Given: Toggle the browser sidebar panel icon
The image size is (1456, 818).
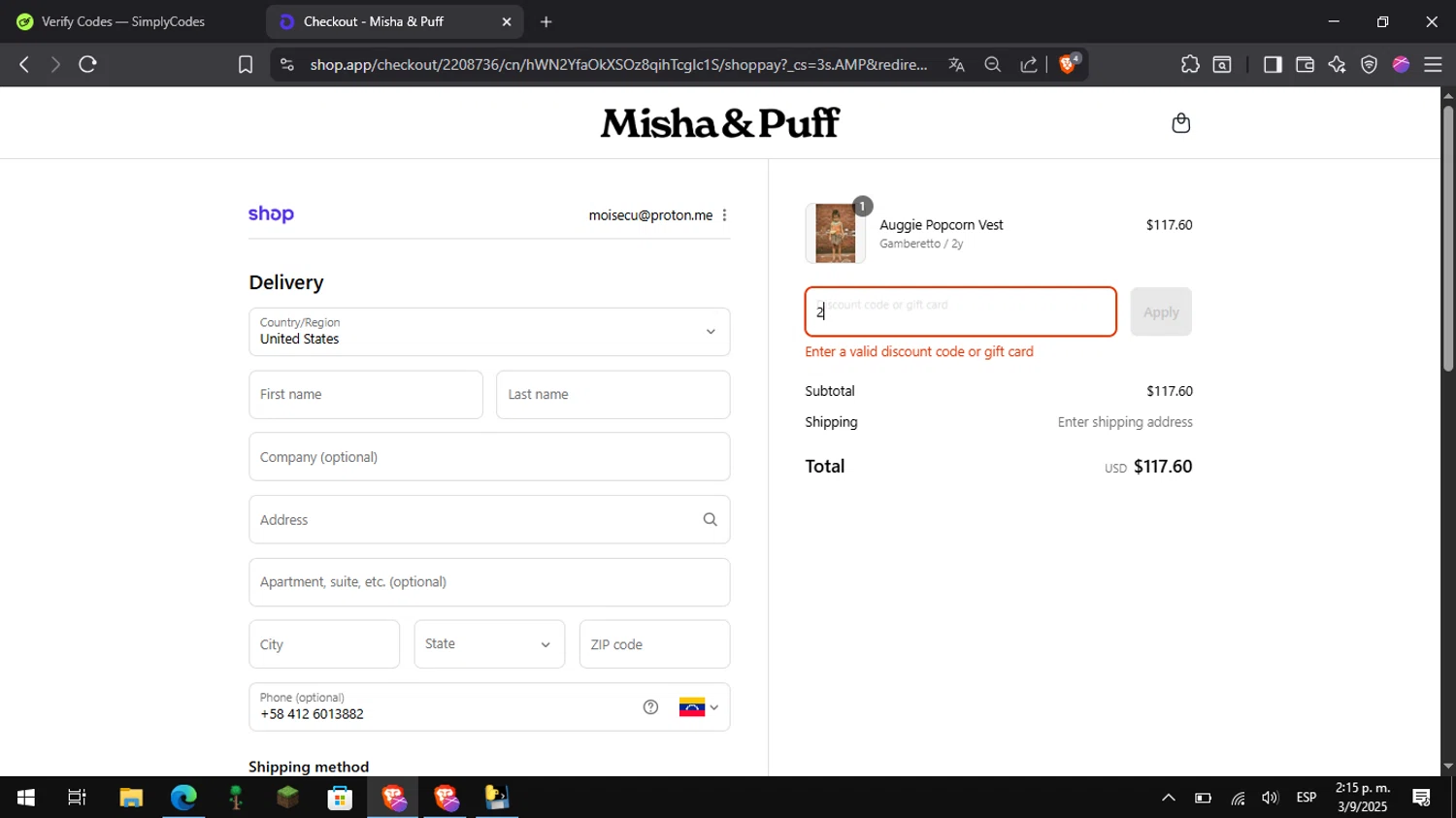Looking at the screenshot, I should (1273, 64).
